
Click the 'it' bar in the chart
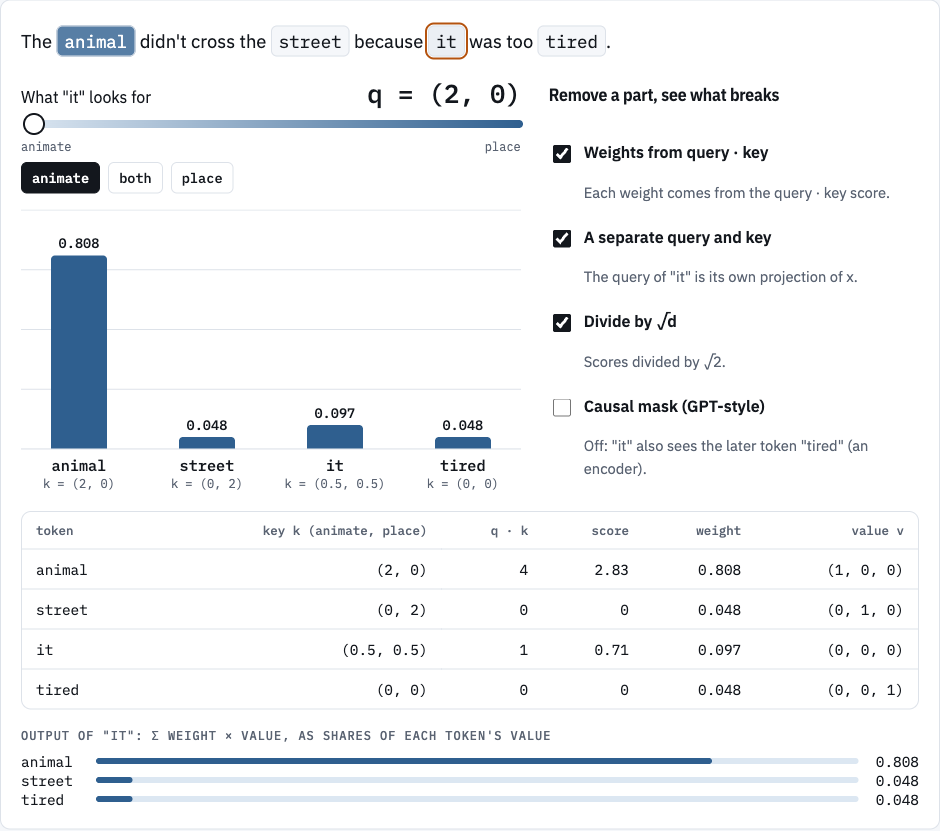[335, 437]
